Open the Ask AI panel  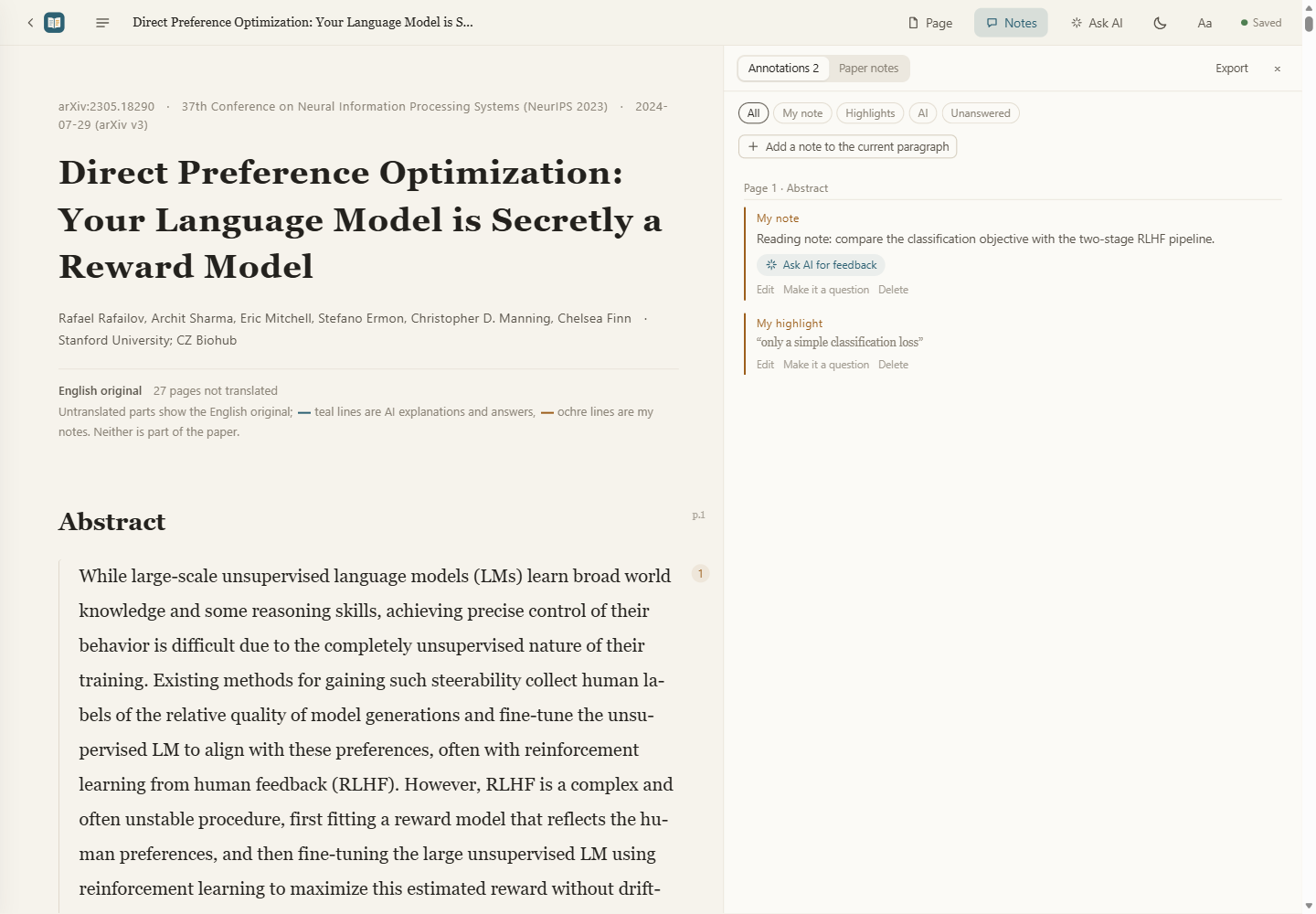(1097, 23)
